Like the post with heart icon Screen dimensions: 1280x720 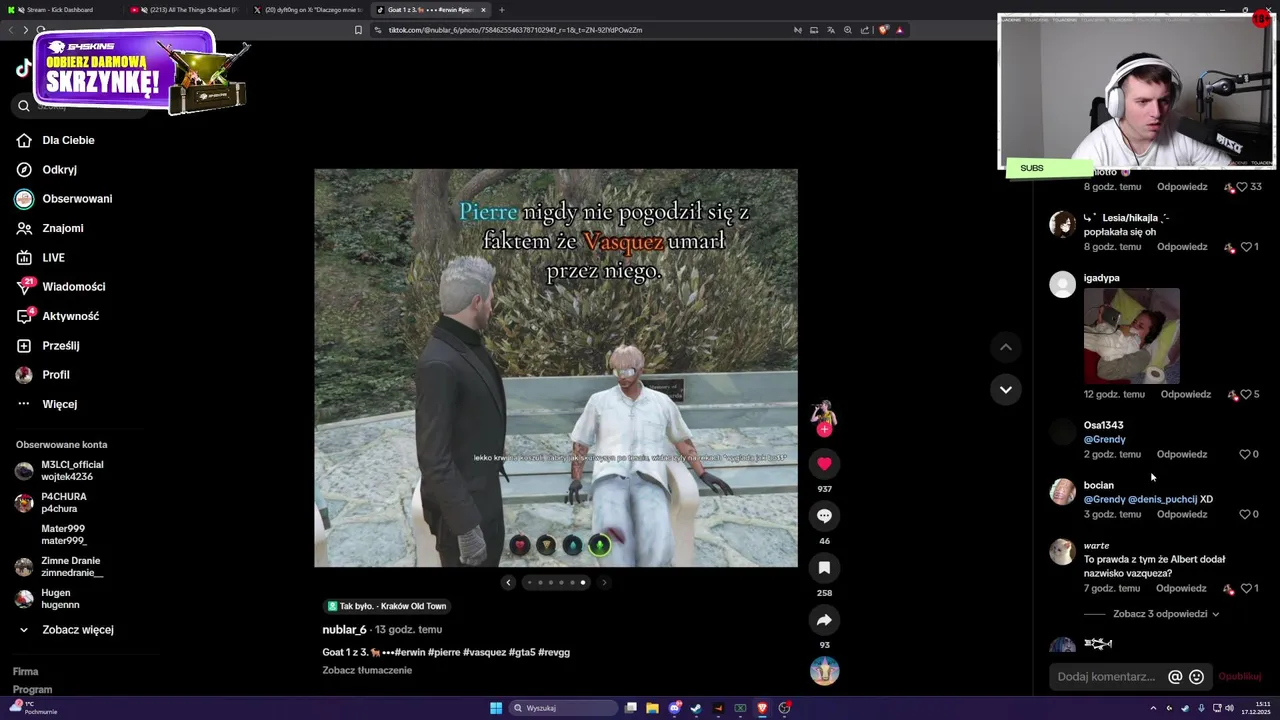(x=824, y=463)
